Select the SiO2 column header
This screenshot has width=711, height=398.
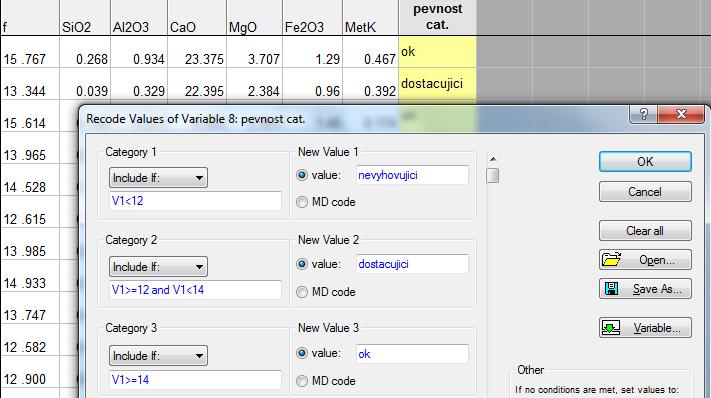click(x=85, y=17)
